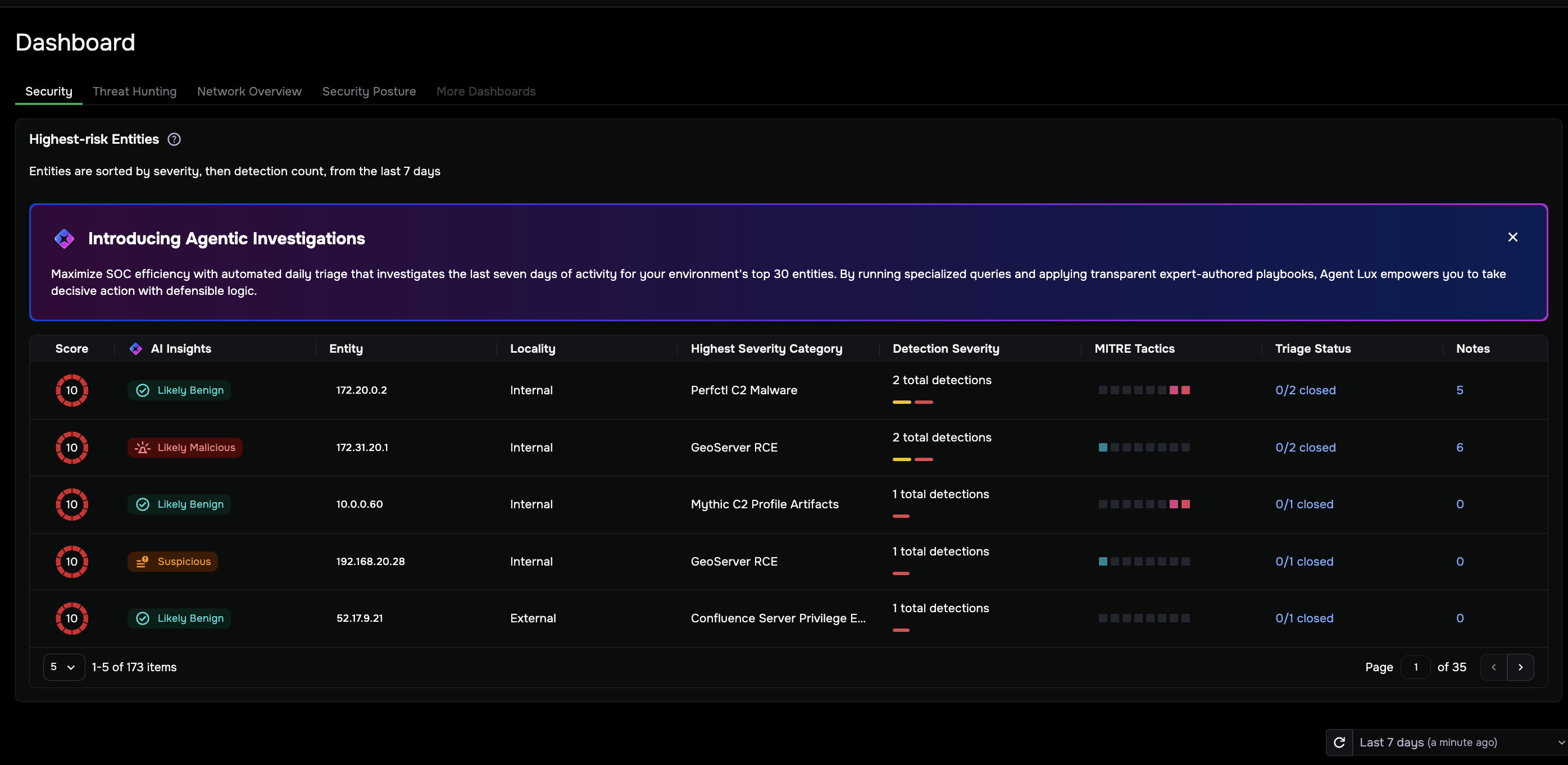Open the Highest-risk Entities help icon
1568x765 pixels.
(174, 139)
